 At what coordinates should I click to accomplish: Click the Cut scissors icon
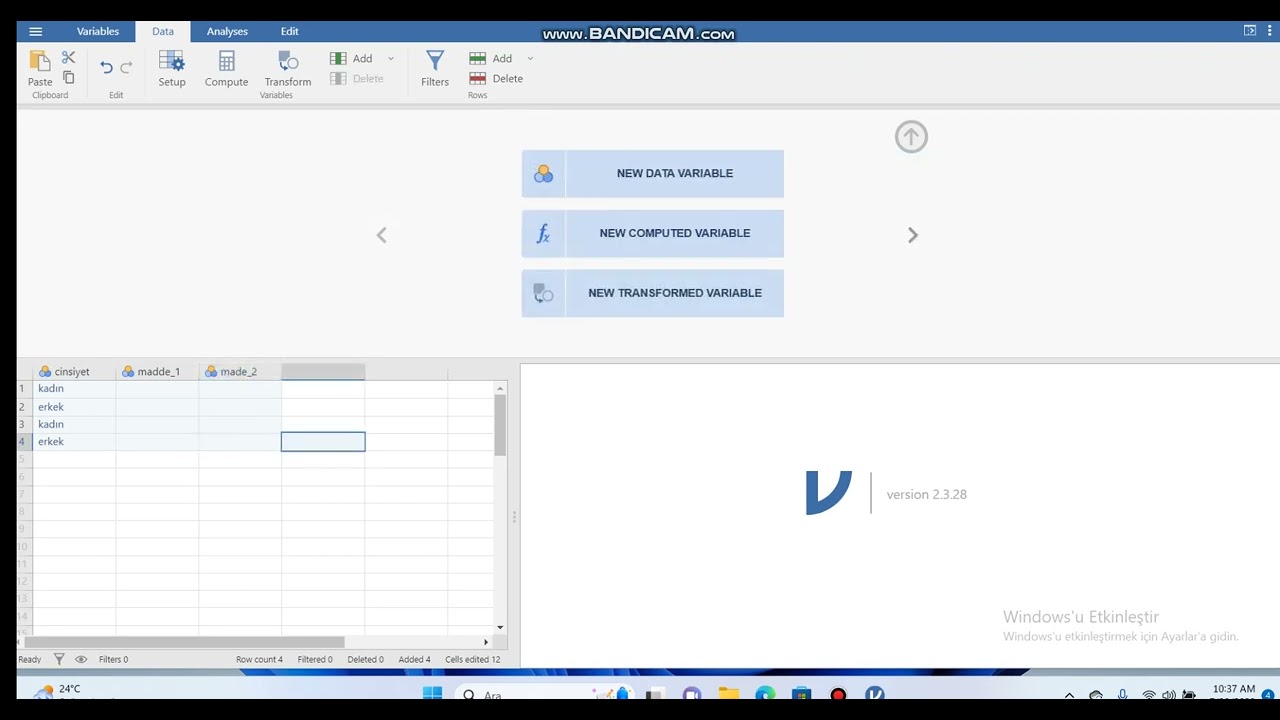click(x=68, y=58)
